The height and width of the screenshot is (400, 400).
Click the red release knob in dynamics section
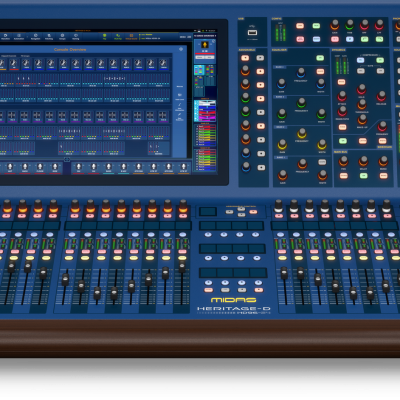(x=382, y=96)
